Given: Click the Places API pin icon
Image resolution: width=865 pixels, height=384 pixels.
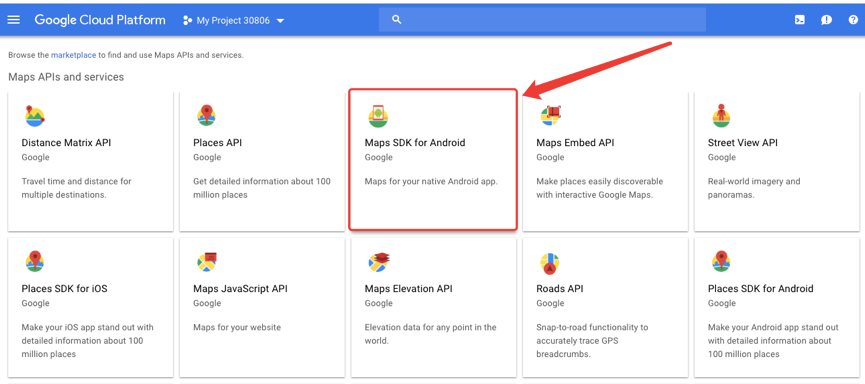Looking at the screenshot, I should (x=206, y=115).
